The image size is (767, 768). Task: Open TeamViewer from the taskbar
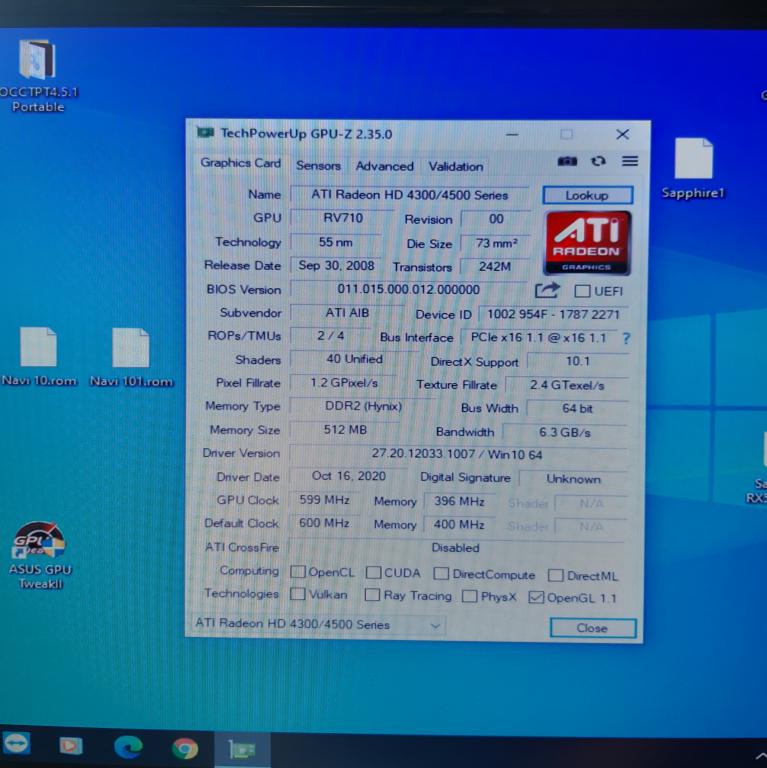17,744
